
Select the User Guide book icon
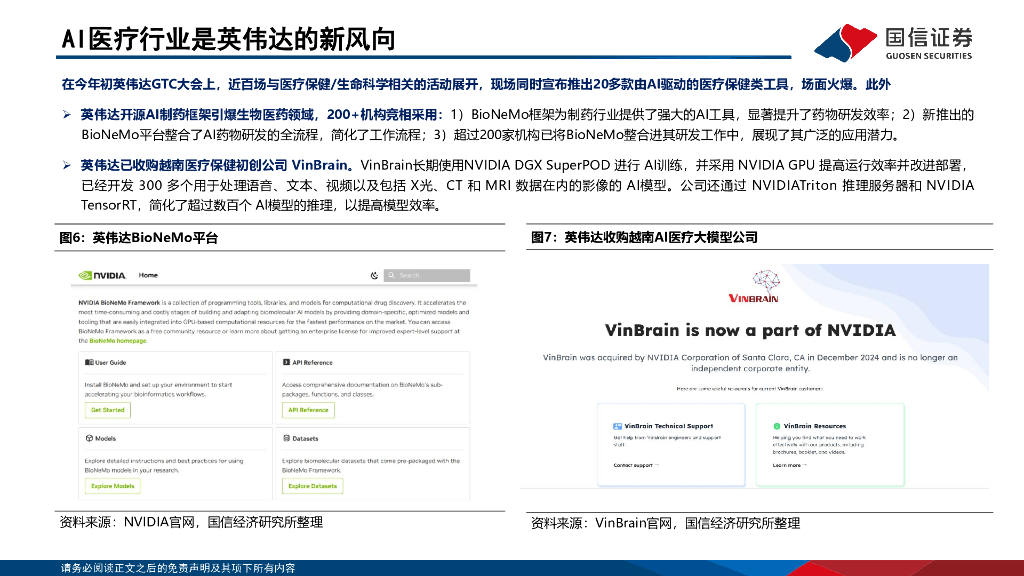(88, 363)
